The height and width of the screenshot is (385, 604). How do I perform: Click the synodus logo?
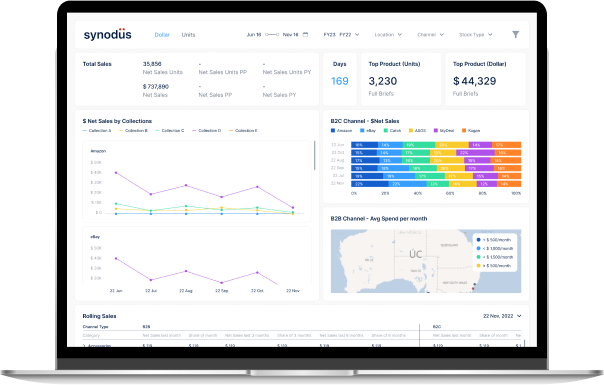[108, 34]
